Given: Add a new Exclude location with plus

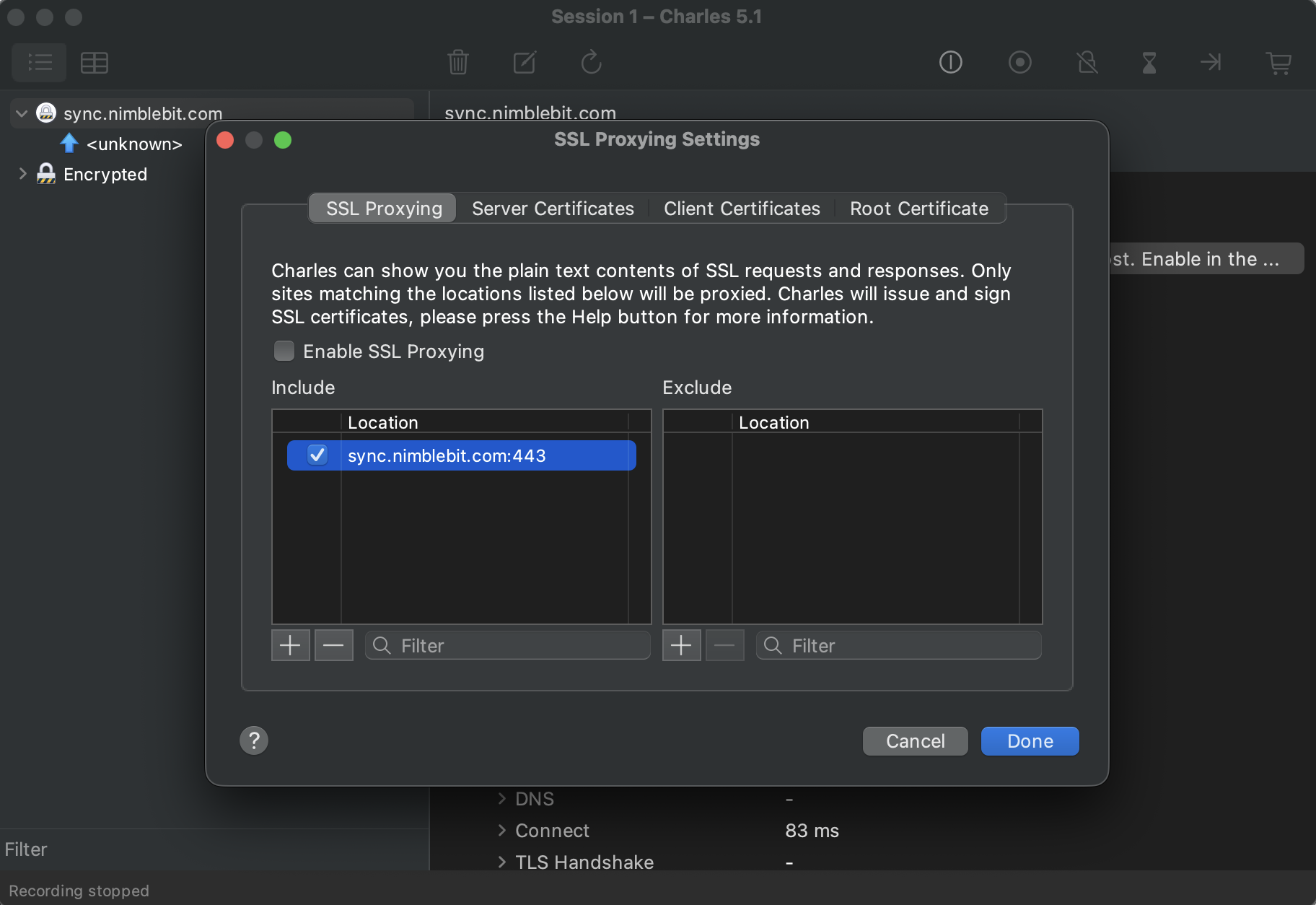Looking at the screenshot, I should pyautogui.click(x=681, y=645).
